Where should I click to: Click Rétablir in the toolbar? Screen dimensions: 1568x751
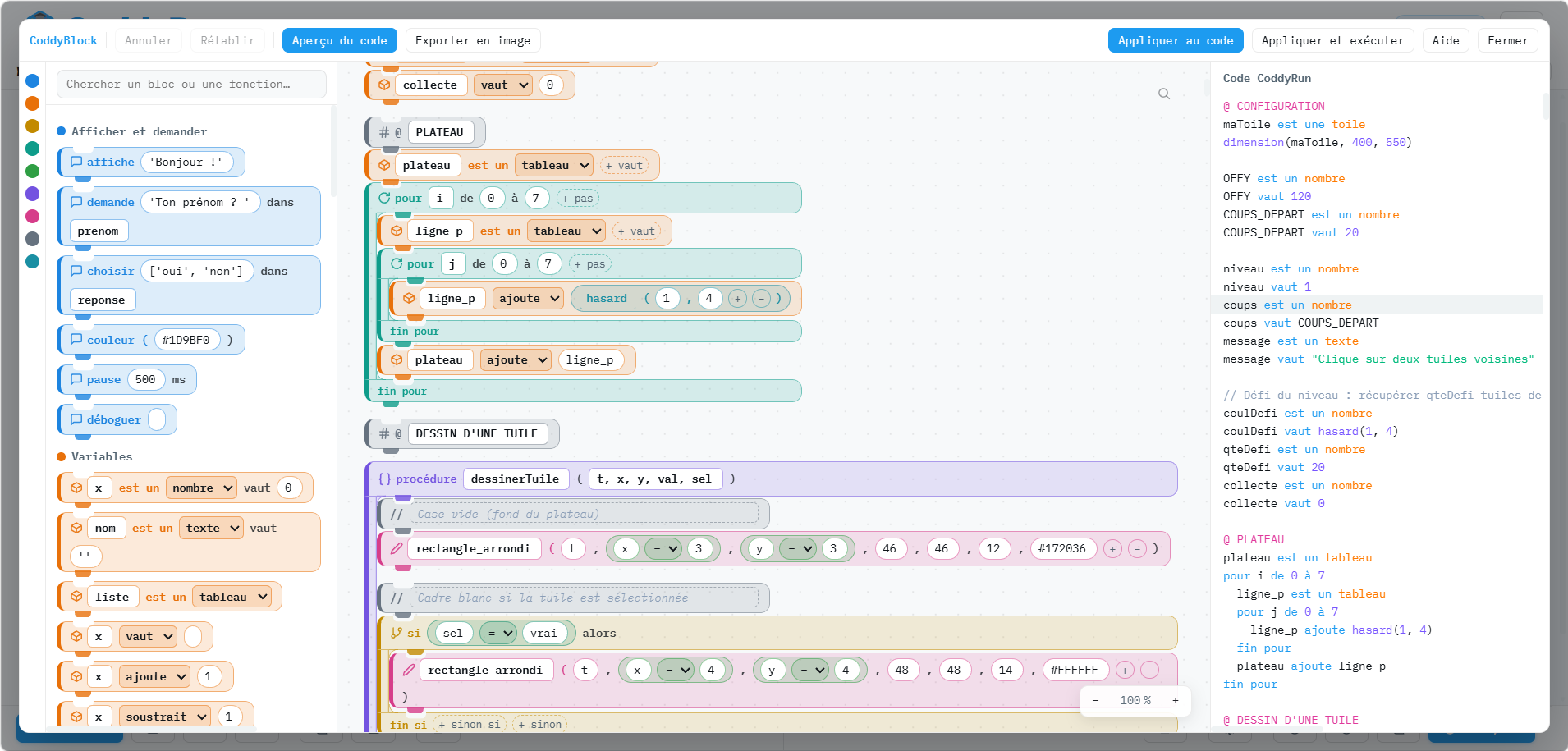pyautogui.click(x=227, y=40)
